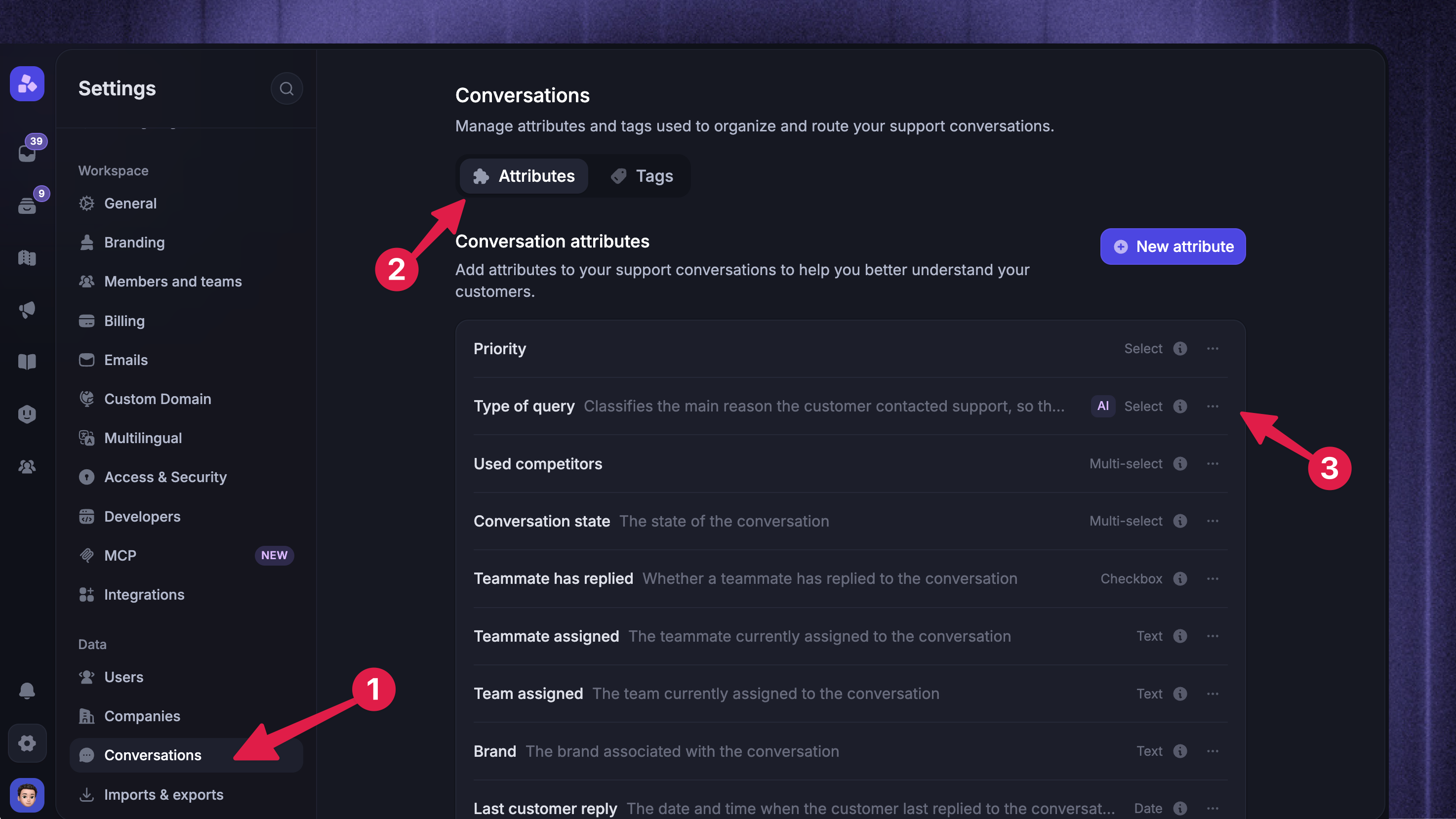
Task: Open the settings search icon
Action: click(286, 89)
